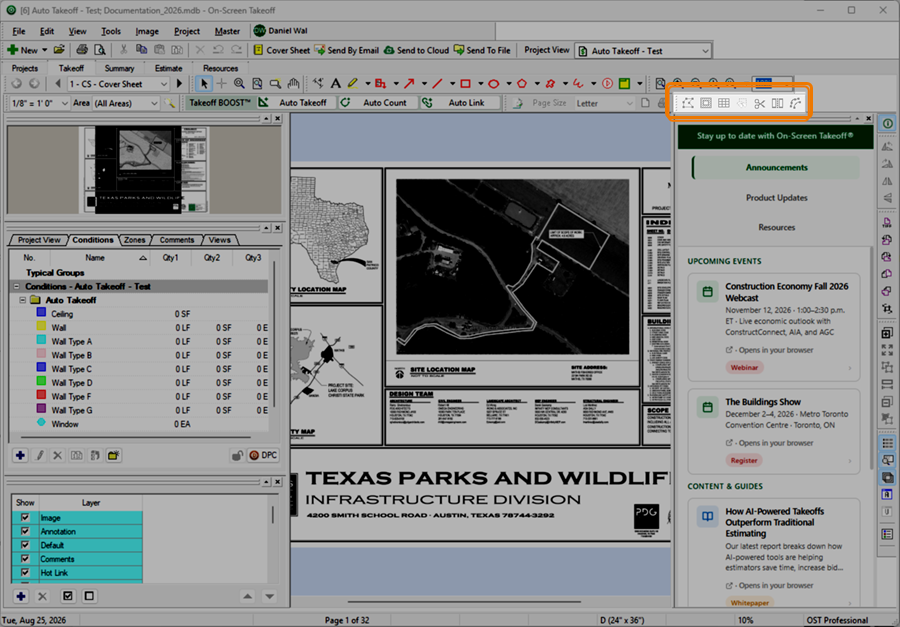Click the Scissors cut tool icon
This screenshot has width=900, height=627.
coord(759,103)
